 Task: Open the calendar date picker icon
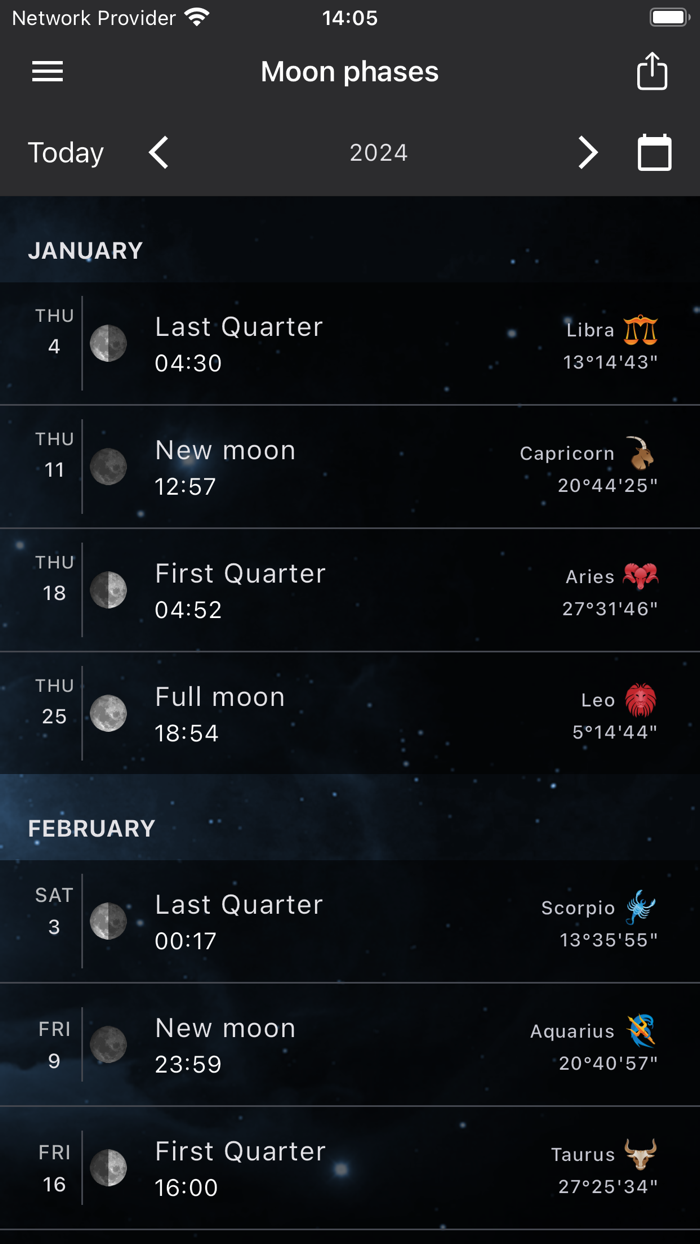(654, 152)
